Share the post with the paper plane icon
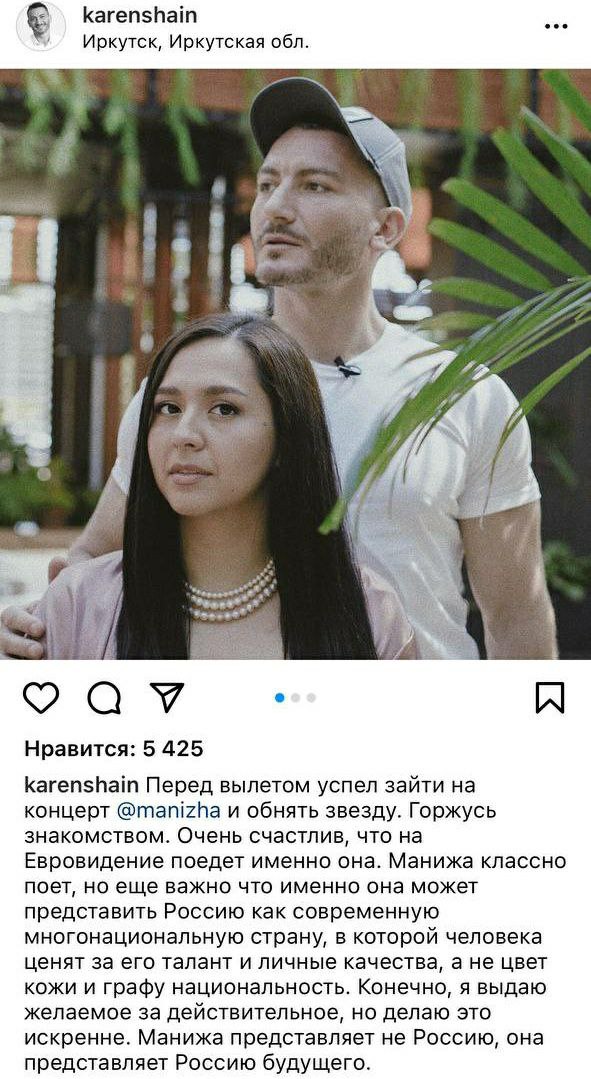The image size is (591, 1079). 166,697
